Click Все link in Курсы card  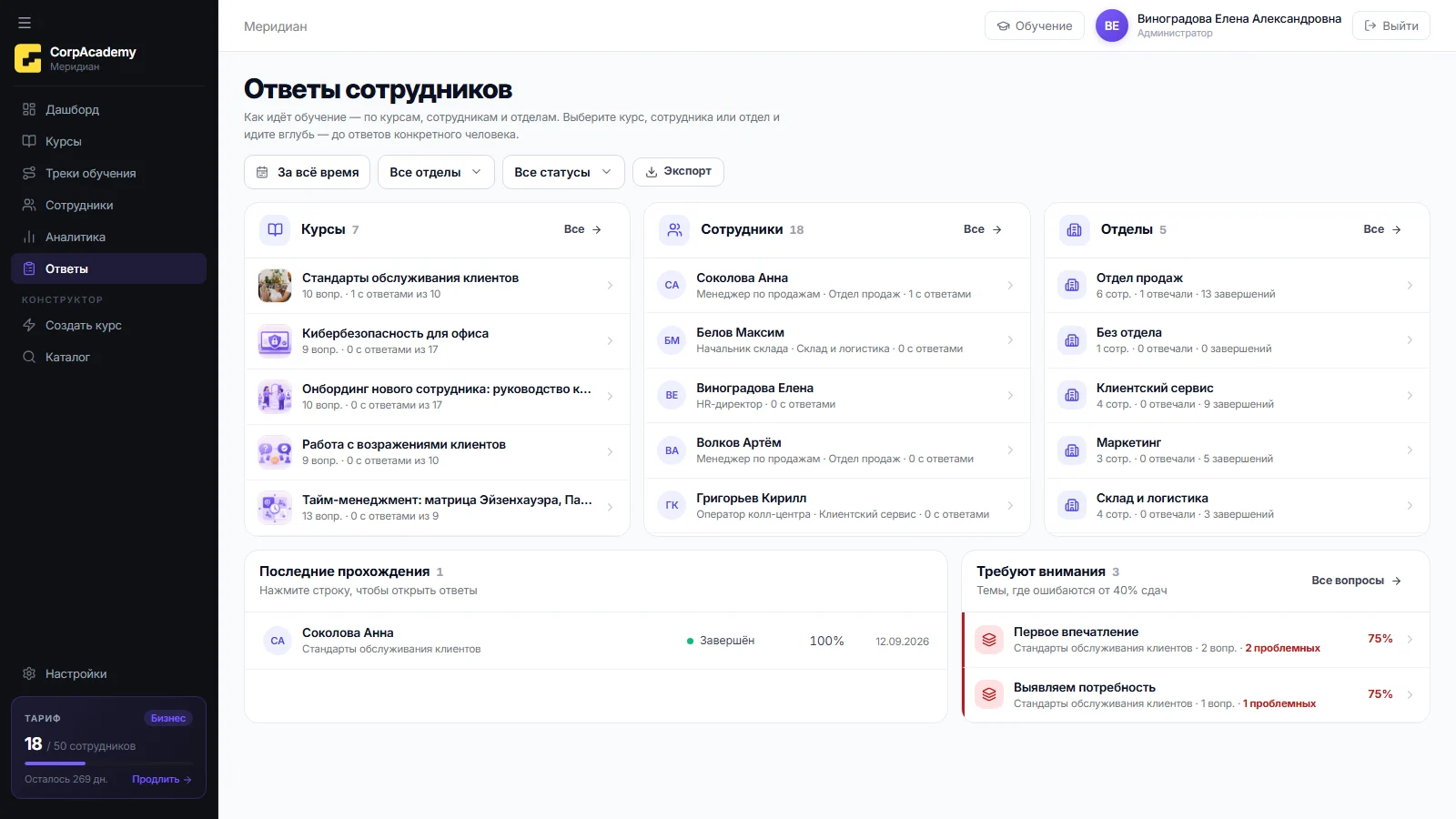(x=582, y=229)
